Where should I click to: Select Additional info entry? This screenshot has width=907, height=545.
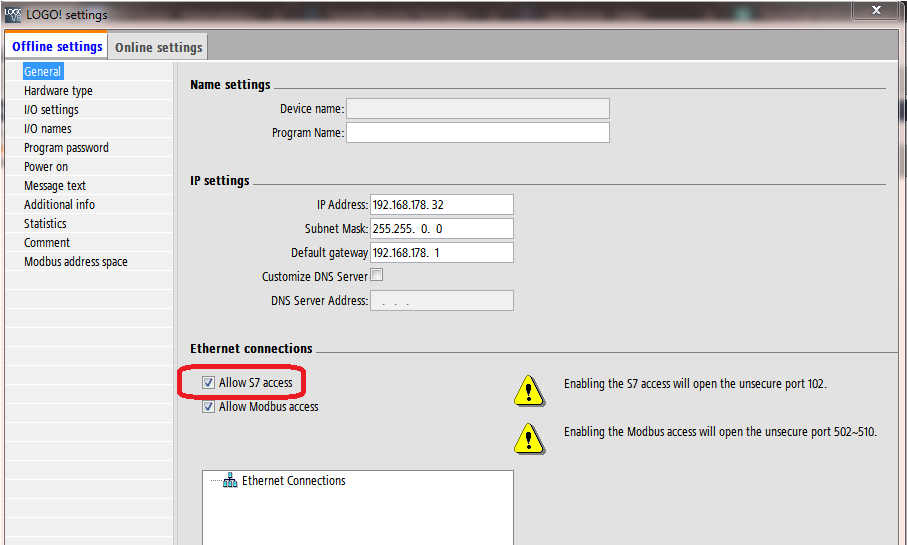59,205
